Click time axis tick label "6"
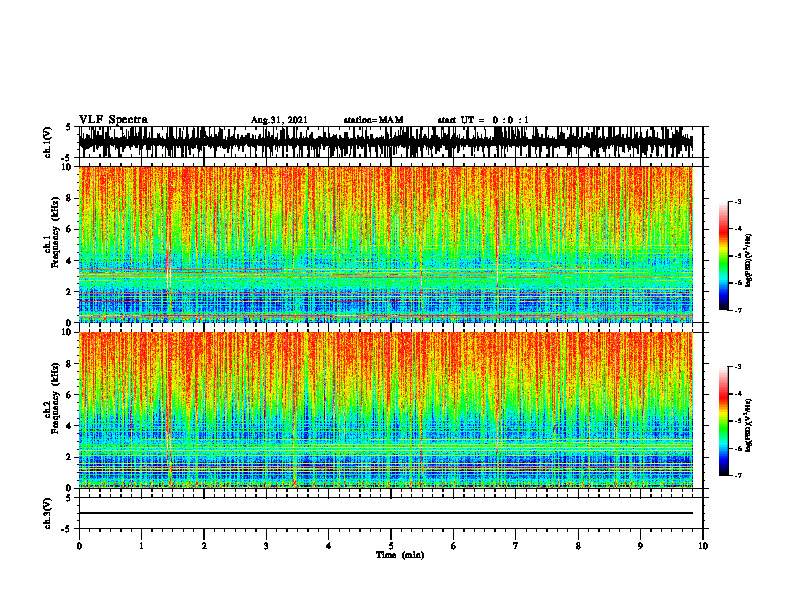Viewport: 792px width, 612px height. click(x=454, y=546)
